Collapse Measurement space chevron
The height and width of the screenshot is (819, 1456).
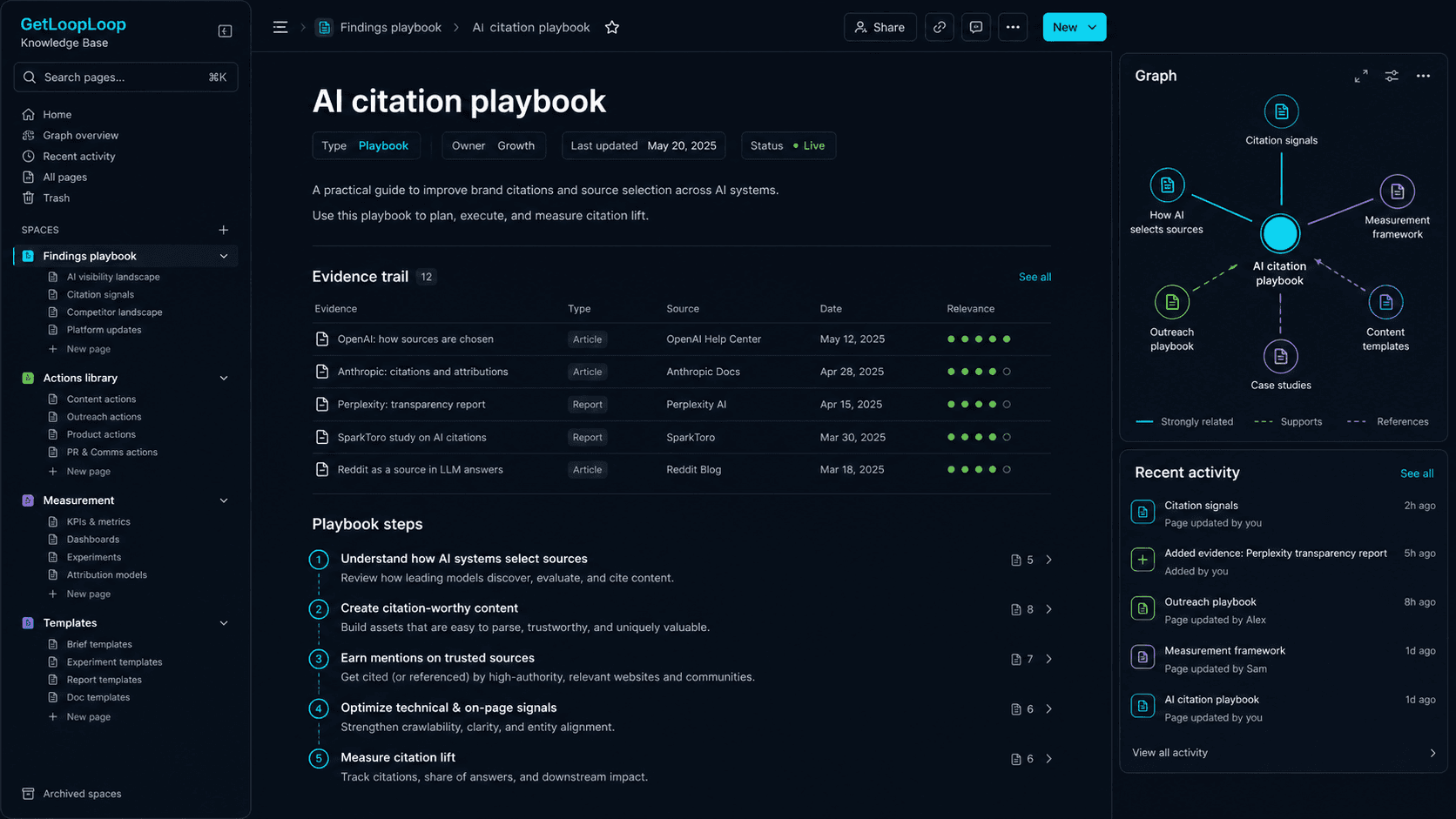coord(224,500)
